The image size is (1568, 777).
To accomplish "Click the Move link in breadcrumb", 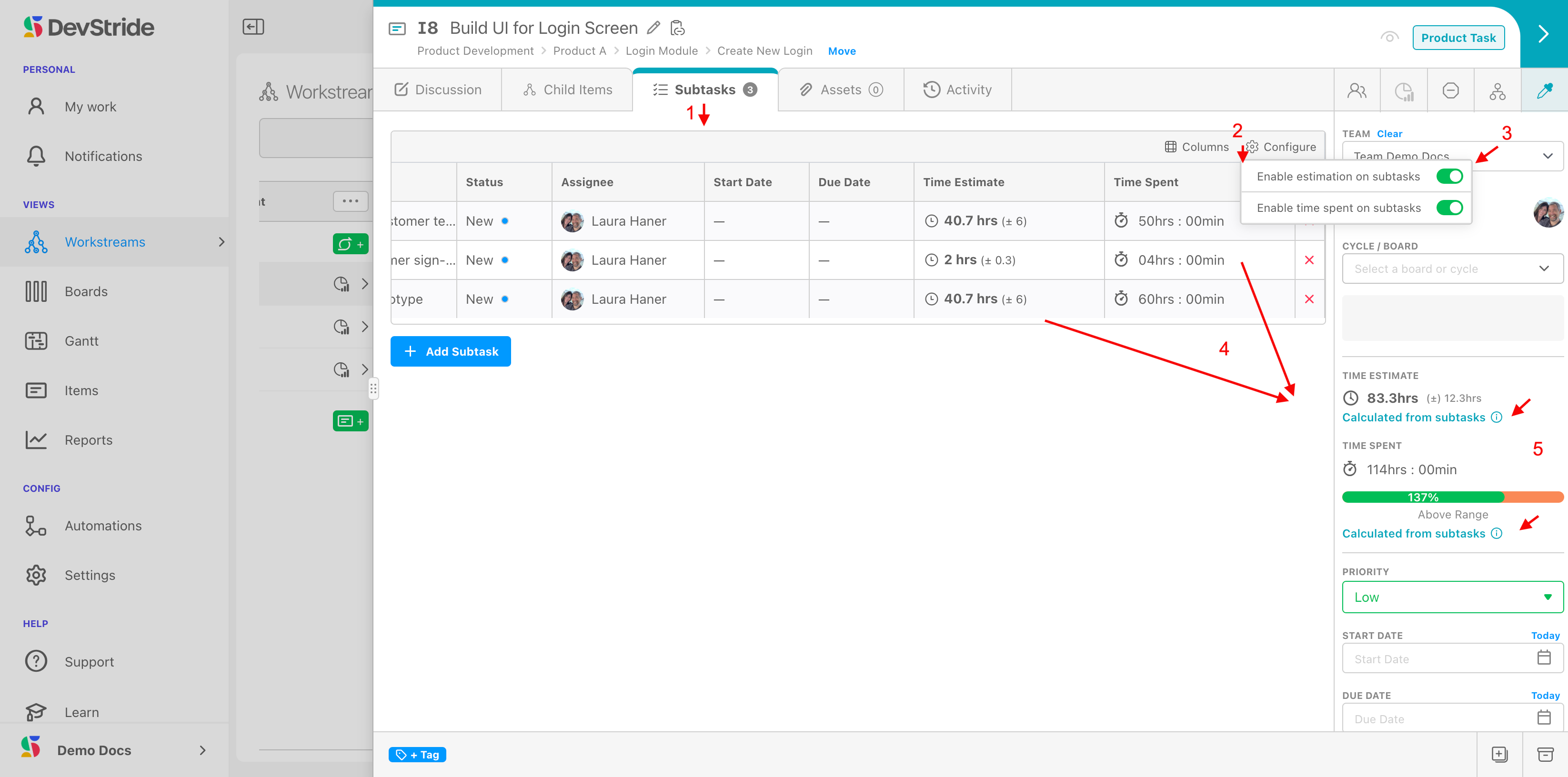I will pyautogui.click(x=842, y=51).
